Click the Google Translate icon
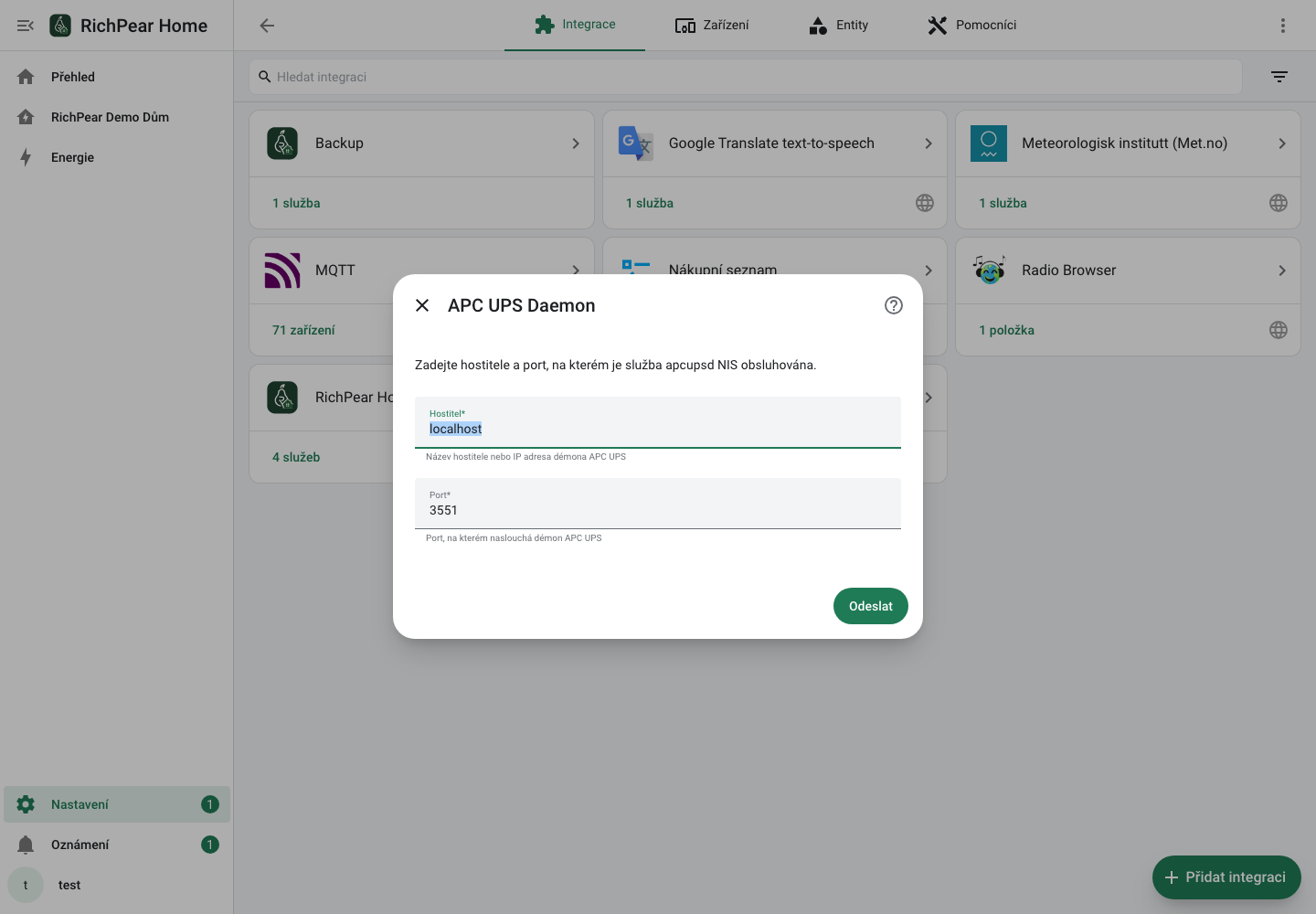Screen dimensions: 1316x914 coord(635,143)
